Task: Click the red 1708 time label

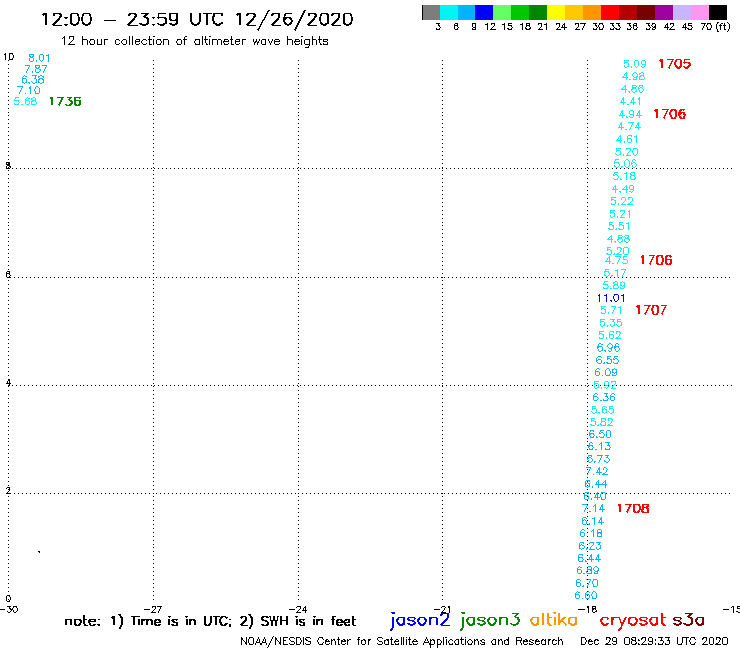Action: (x=633, y=508)
